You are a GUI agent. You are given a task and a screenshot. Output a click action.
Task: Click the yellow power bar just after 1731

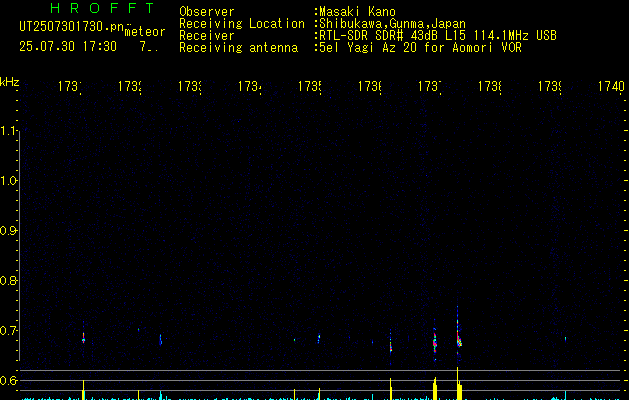pyautogui.click(x=83, y=390)
